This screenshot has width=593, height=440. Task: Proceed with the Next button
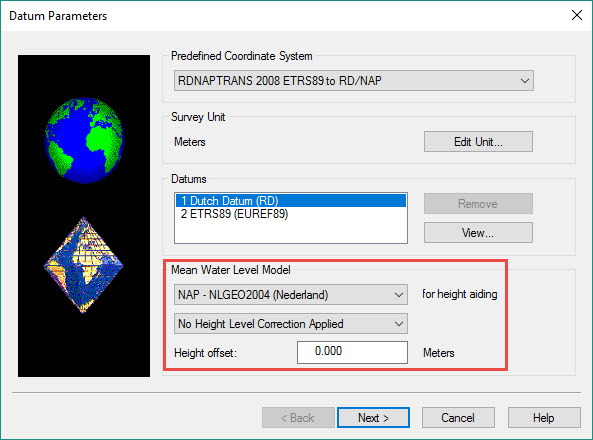click(x=373, y=418)
